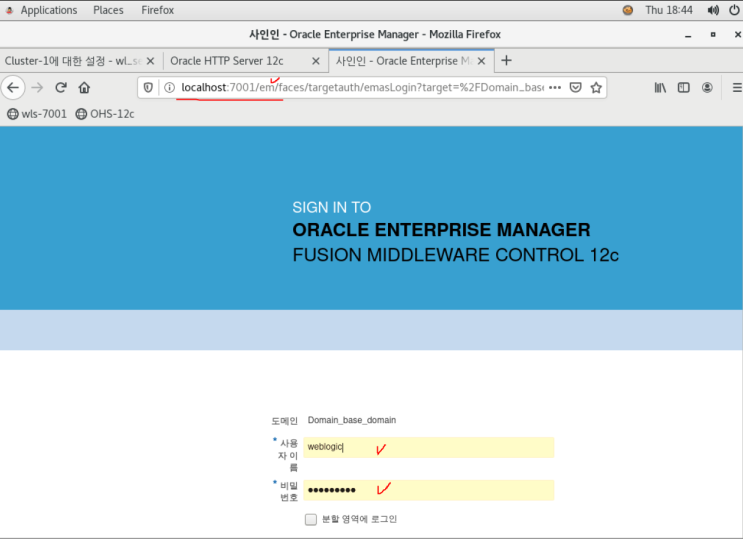Screen dimensions: 743x539
Task: Click the password input field
Action: 428,490
